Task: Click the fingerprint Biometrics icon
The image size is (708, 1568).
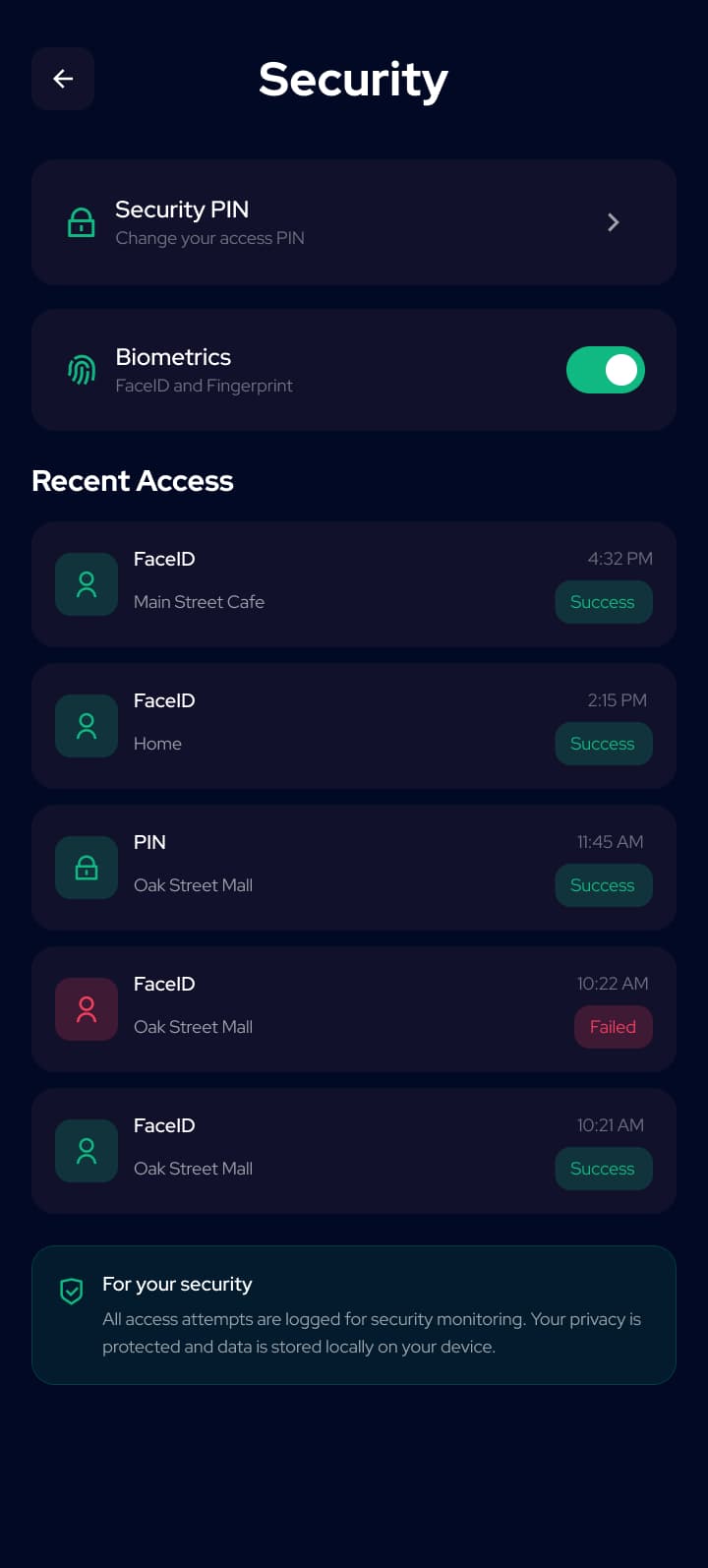Action: click(x=82, y=370)
